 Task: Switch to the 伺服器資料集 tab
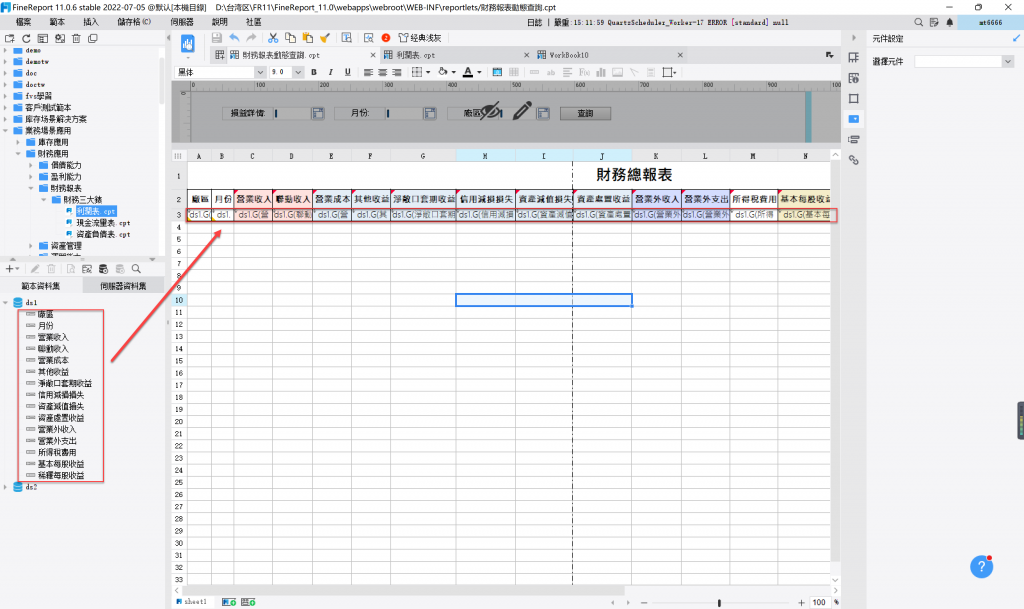[123, 286]
